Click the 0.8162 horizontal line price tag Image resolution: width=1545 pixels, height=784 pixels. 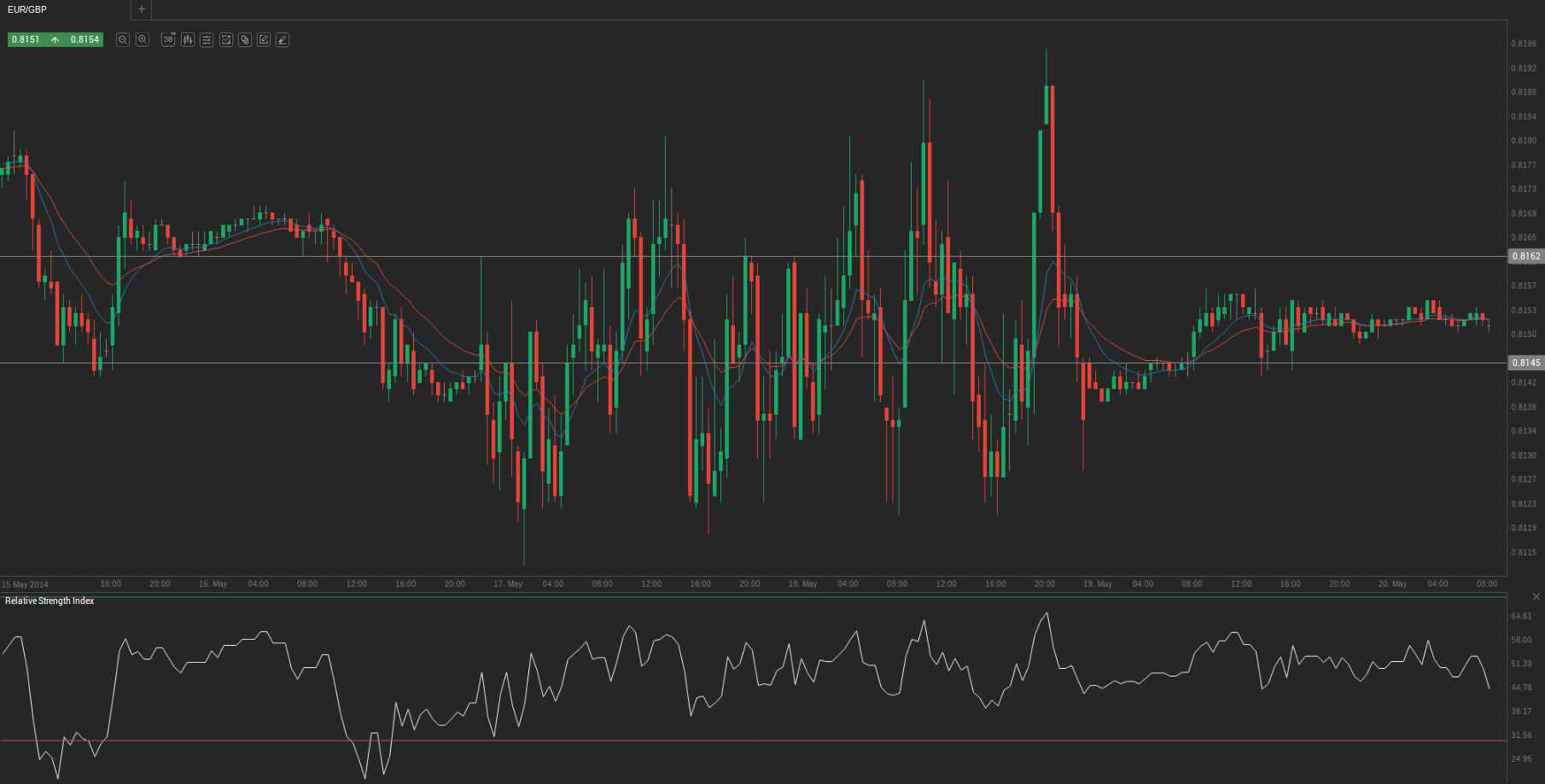pyautogui.click(x=1526, y=256)
